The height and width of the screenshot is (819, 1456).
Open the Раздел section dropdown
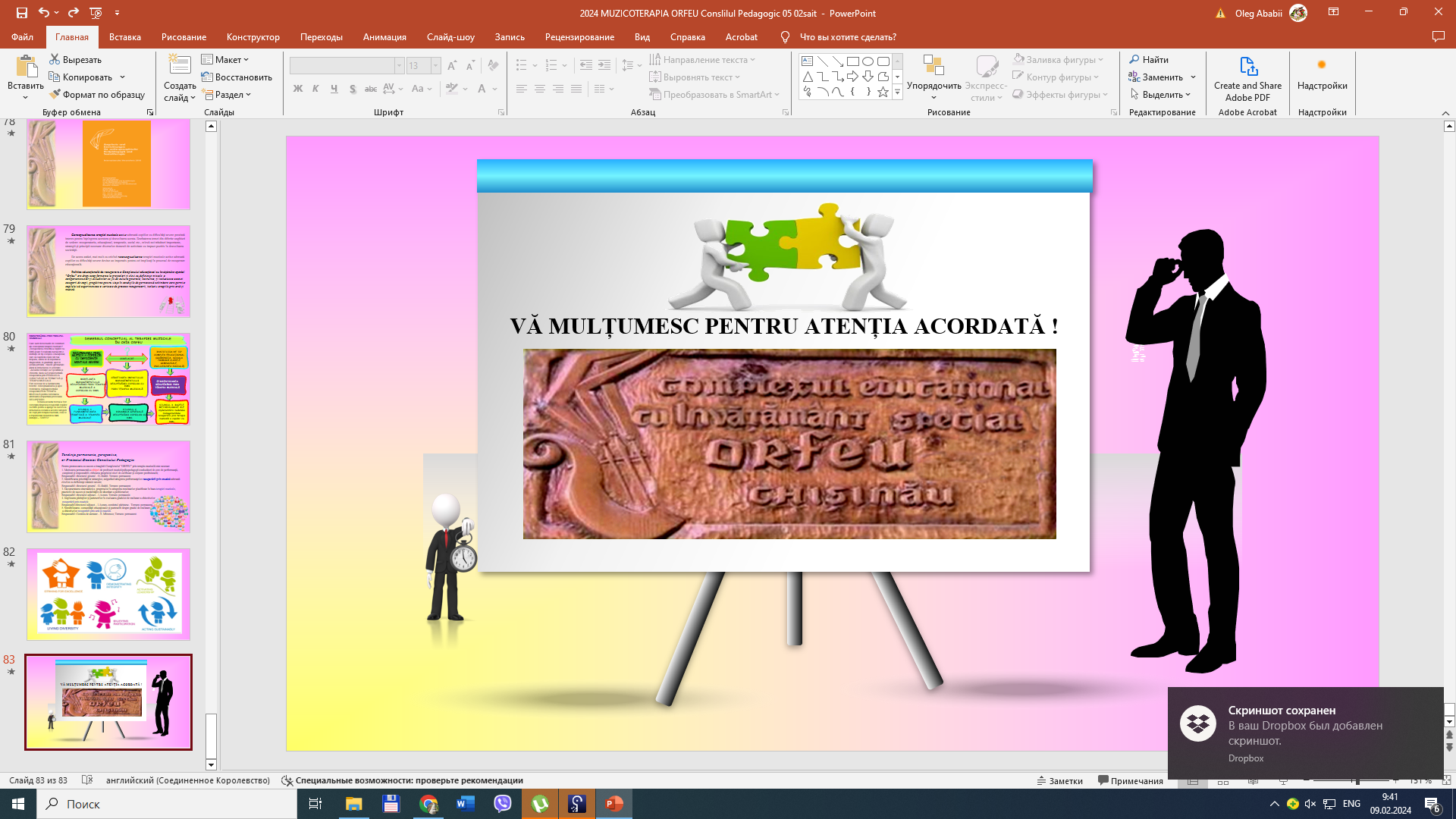click(x=226, y=94)
